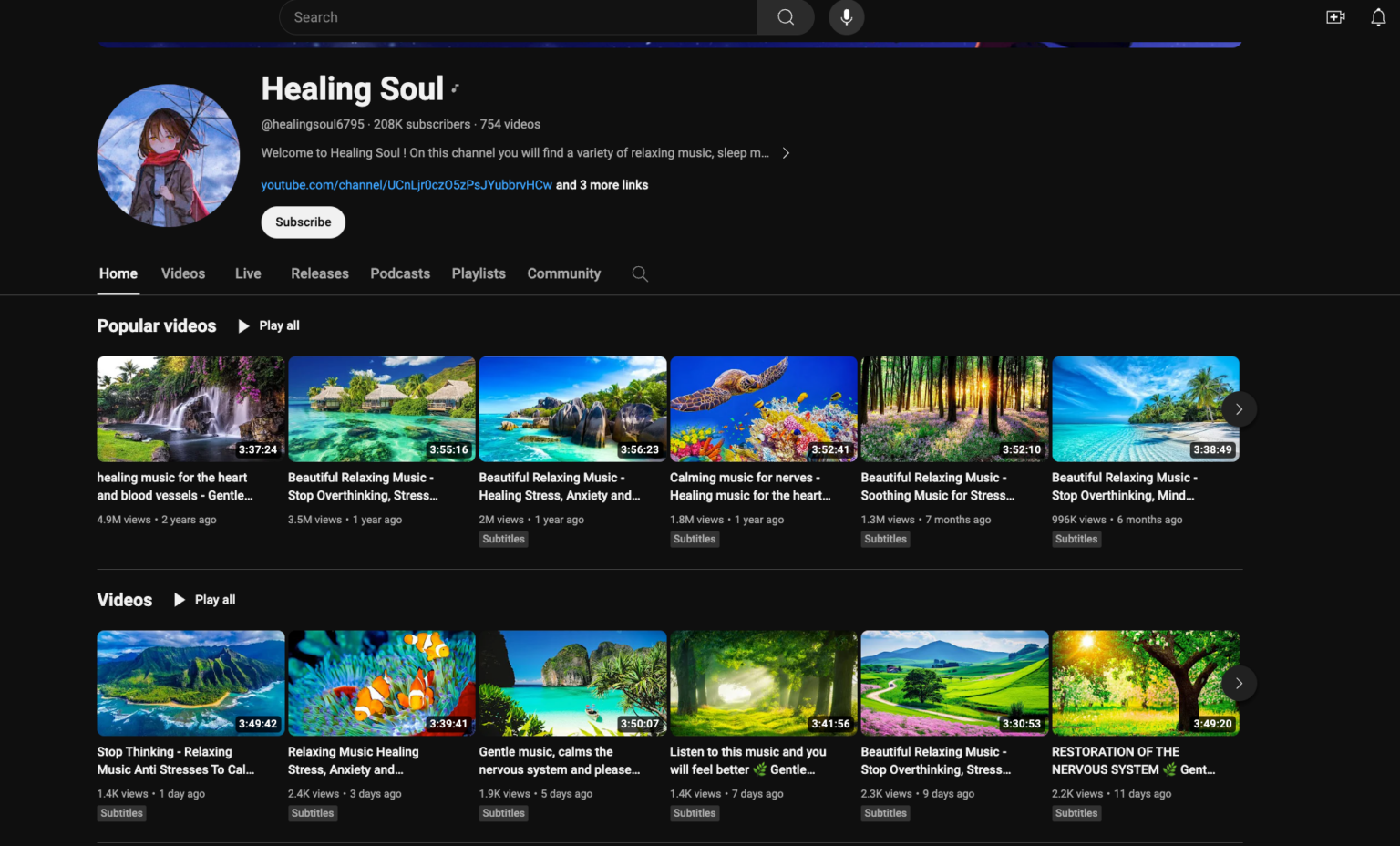Advance Videos row with next arrow

1238,684
